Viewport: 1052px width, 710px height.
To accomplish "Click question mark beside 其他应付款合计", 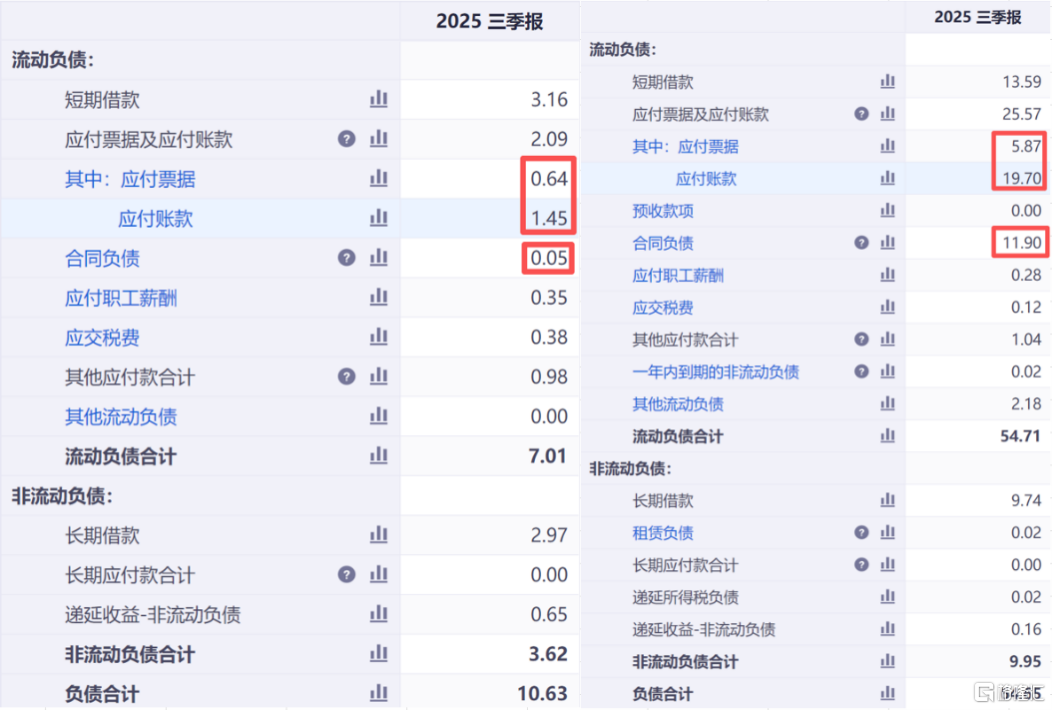I will coord(346,377).
